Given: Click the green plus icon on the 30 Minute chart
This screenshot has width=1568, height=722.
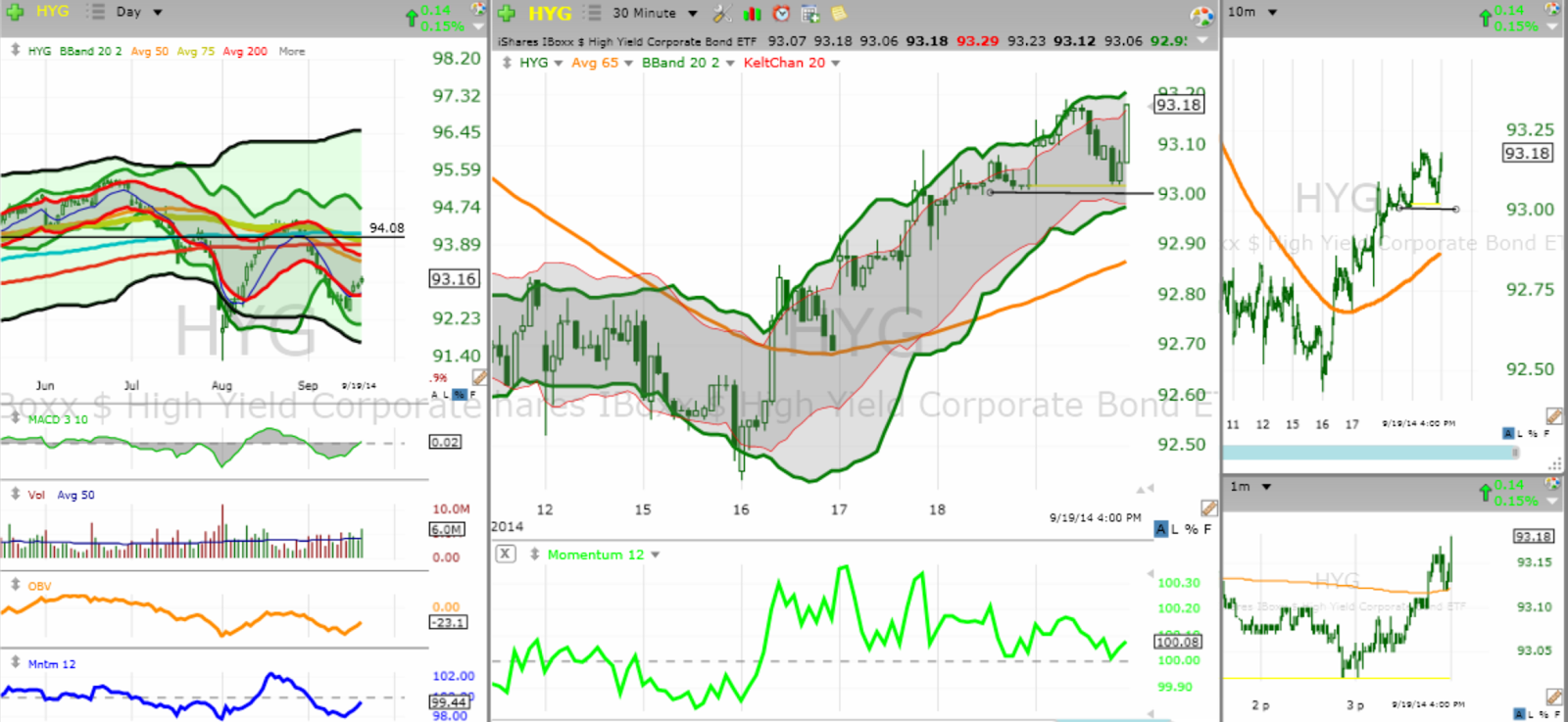Looking at the screenshot, I should click(x=506, y=13).
